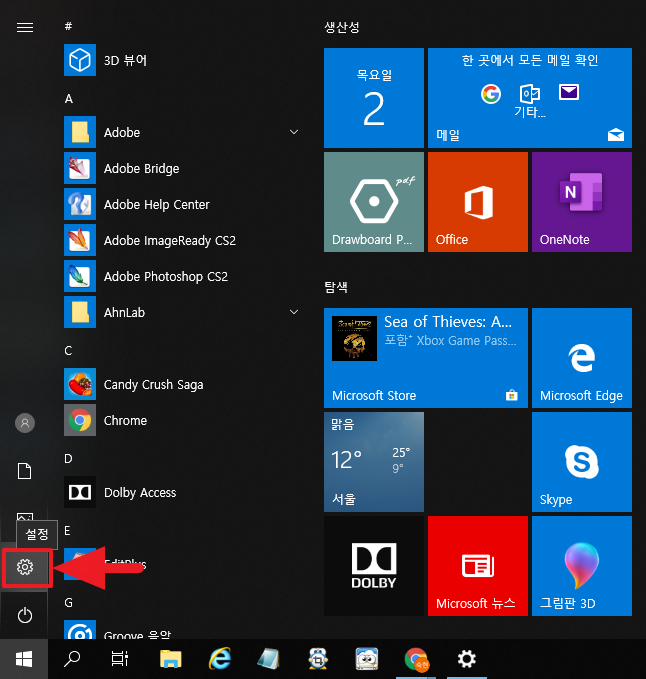
Task: Open the Chrome icon on the taskbar
Action: click(x=416, y=659)
